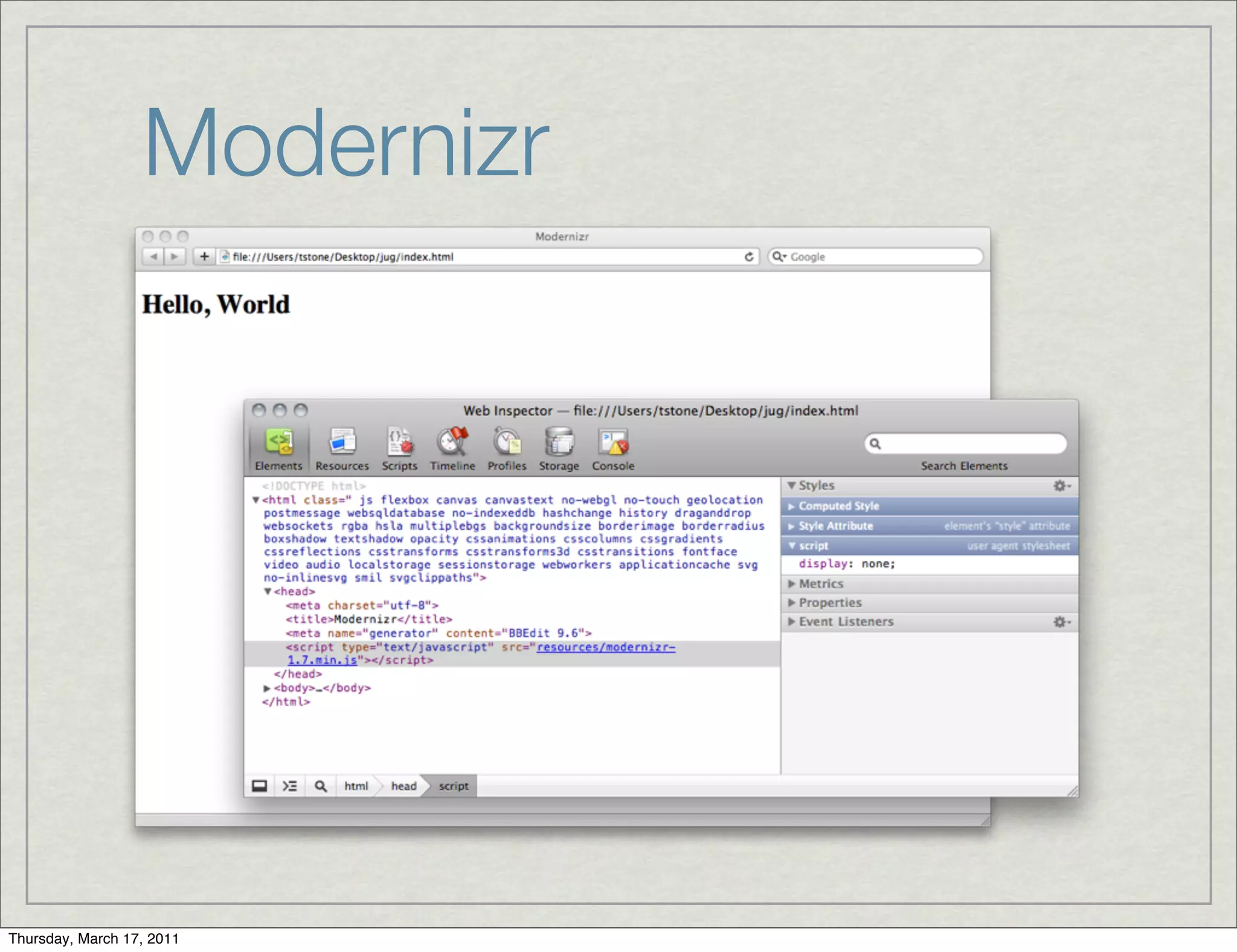The image size is (1237, 952).
Task: Select the html breadcrumb
Action: (356, 786)
